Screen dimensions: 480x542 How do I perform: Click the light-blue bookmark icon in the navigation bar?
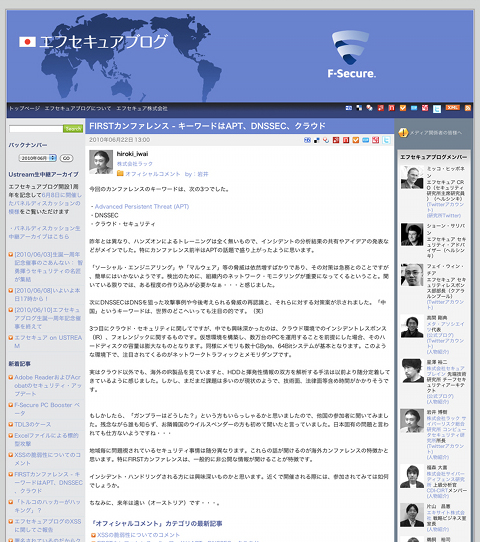click(x=414, y=108)
